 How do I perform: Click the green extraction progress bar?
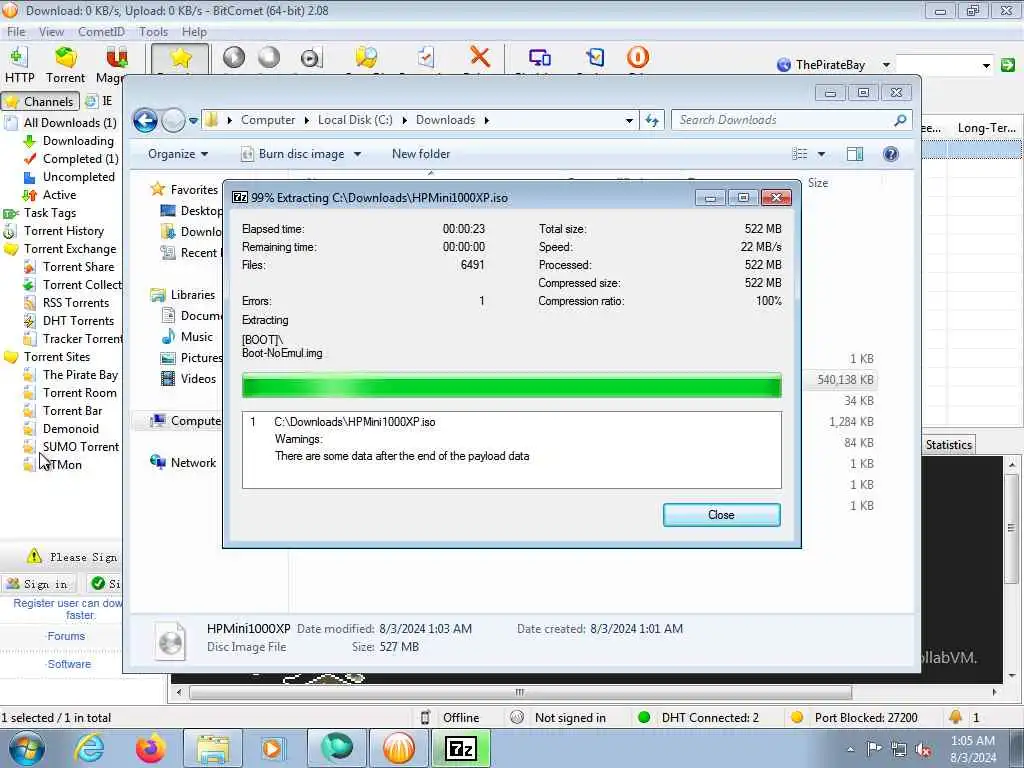pyautogui.click(x=511, y=385)
